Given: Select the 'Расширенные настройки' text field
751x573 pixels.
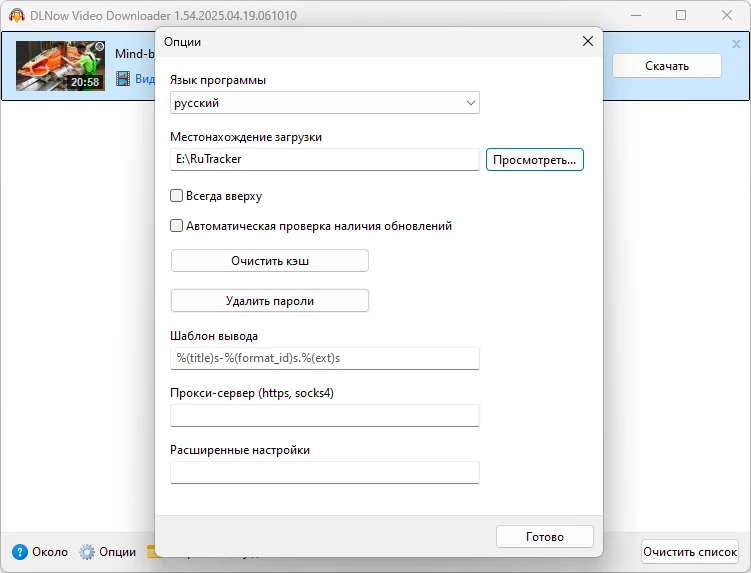Looking at the screenshot, I should click(x=325, y=472).
